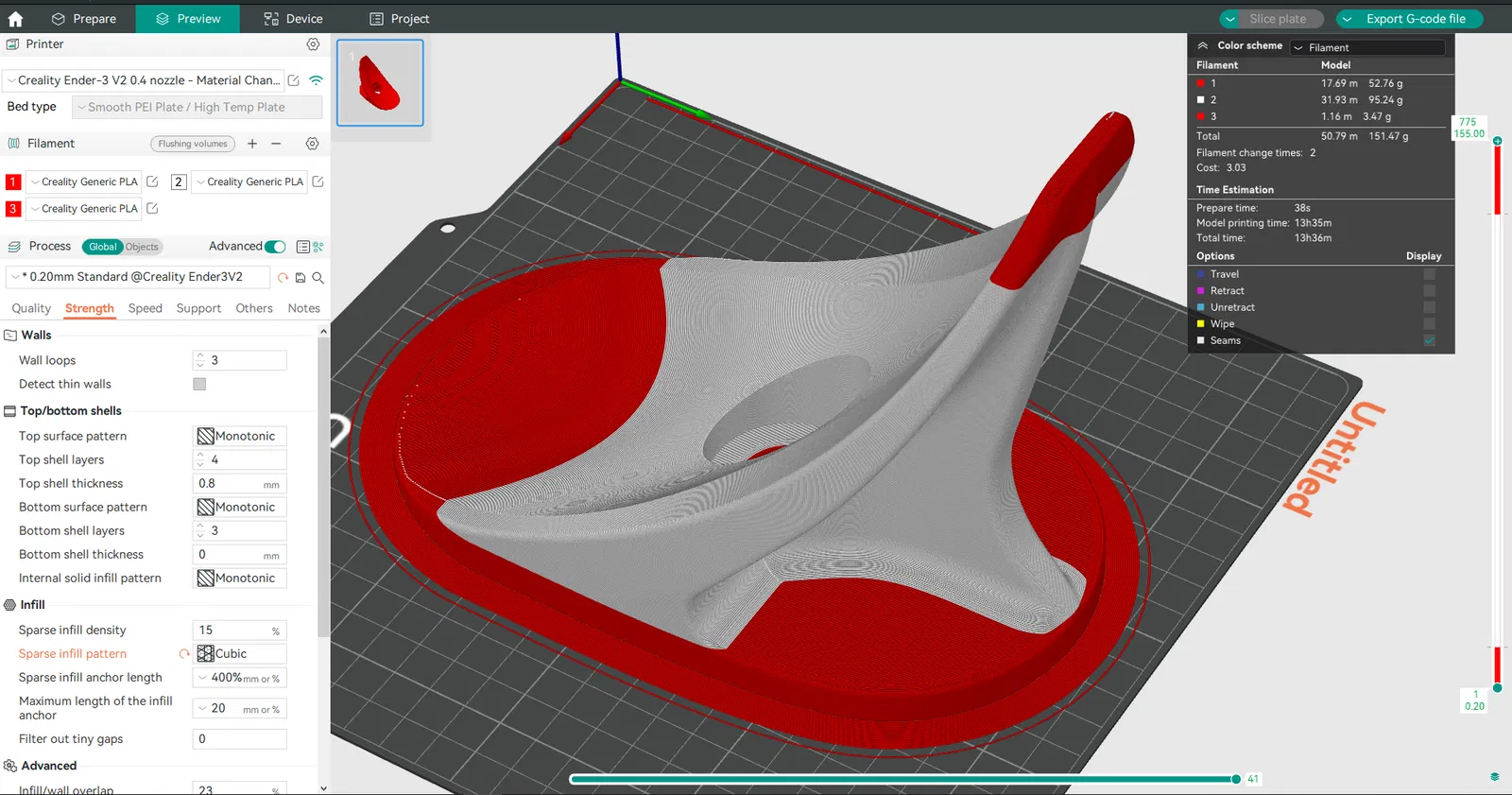This screenshot has width=1512, height=795.
Task: Toggle Wipe display checkbox
Action: [x=1429, y=324]
